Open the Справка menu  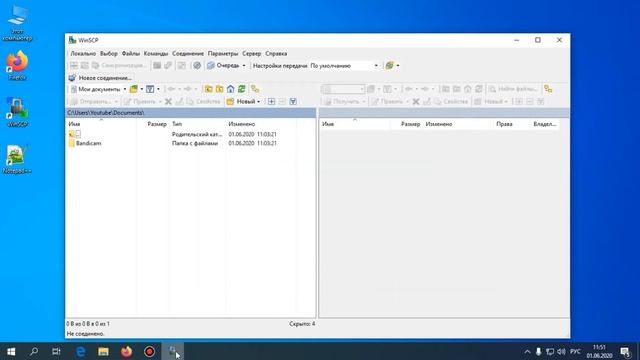coord(276,53)
